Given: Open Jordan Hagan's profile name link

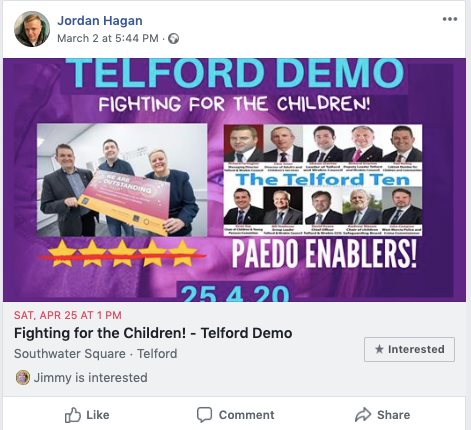Looking at the screenshot, I should [x=100, y=21].
